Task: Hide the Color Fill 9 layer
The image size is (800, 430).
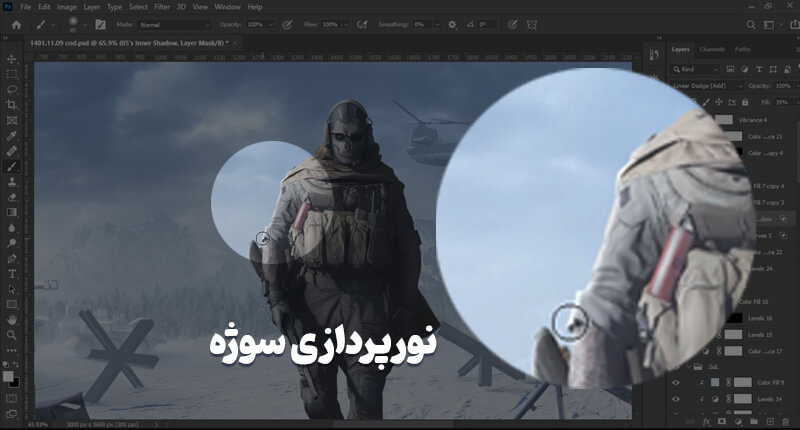Action: [676, 383]
